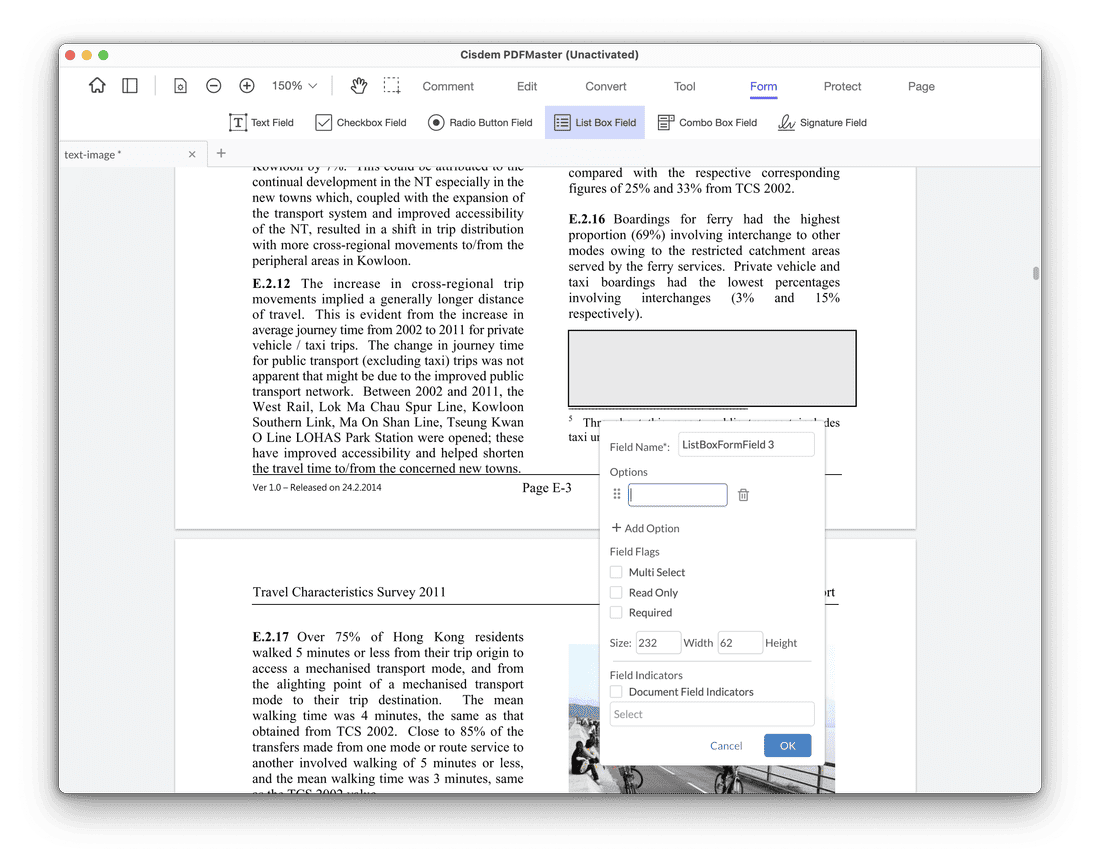Go to the Home icon
1100x867 pixels.
[x=97, y=86]
